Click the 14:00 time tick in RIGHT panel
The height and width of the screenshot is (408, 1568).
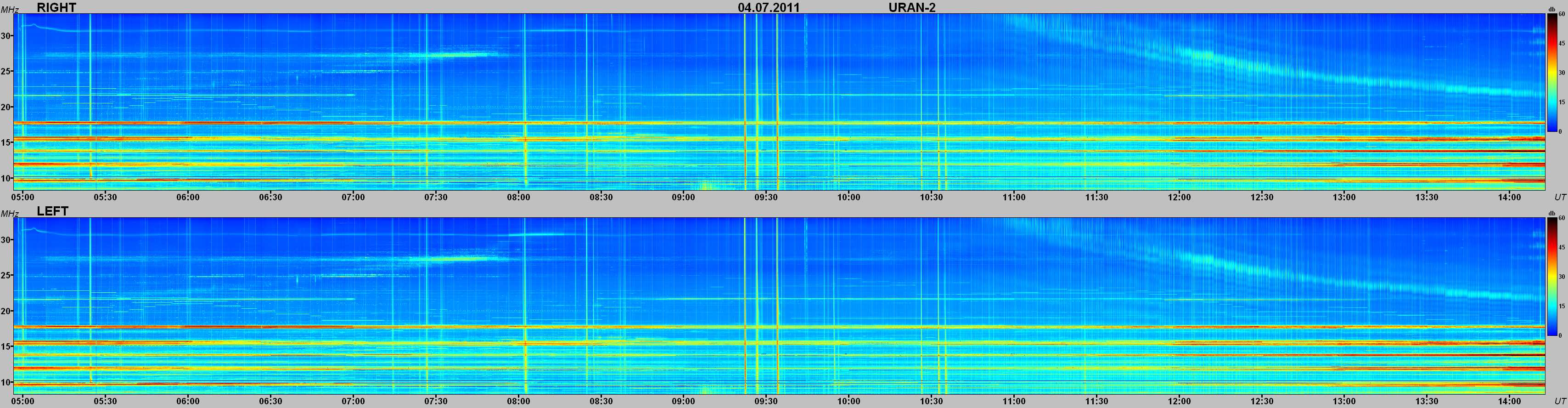pos(1510,197)
